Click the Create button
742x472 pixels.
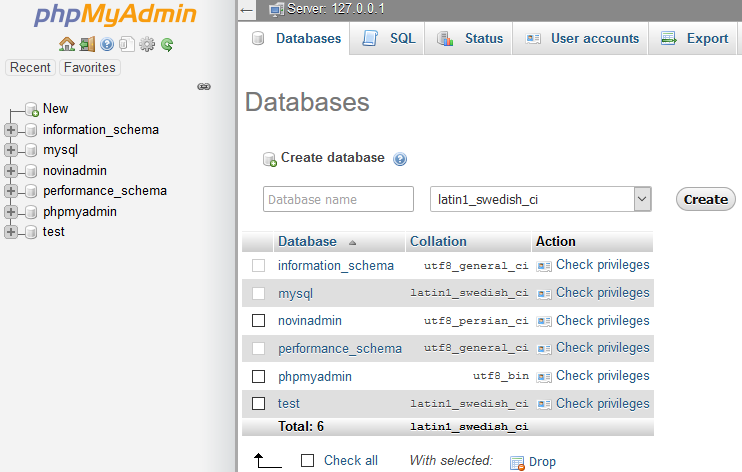(706, 199)
